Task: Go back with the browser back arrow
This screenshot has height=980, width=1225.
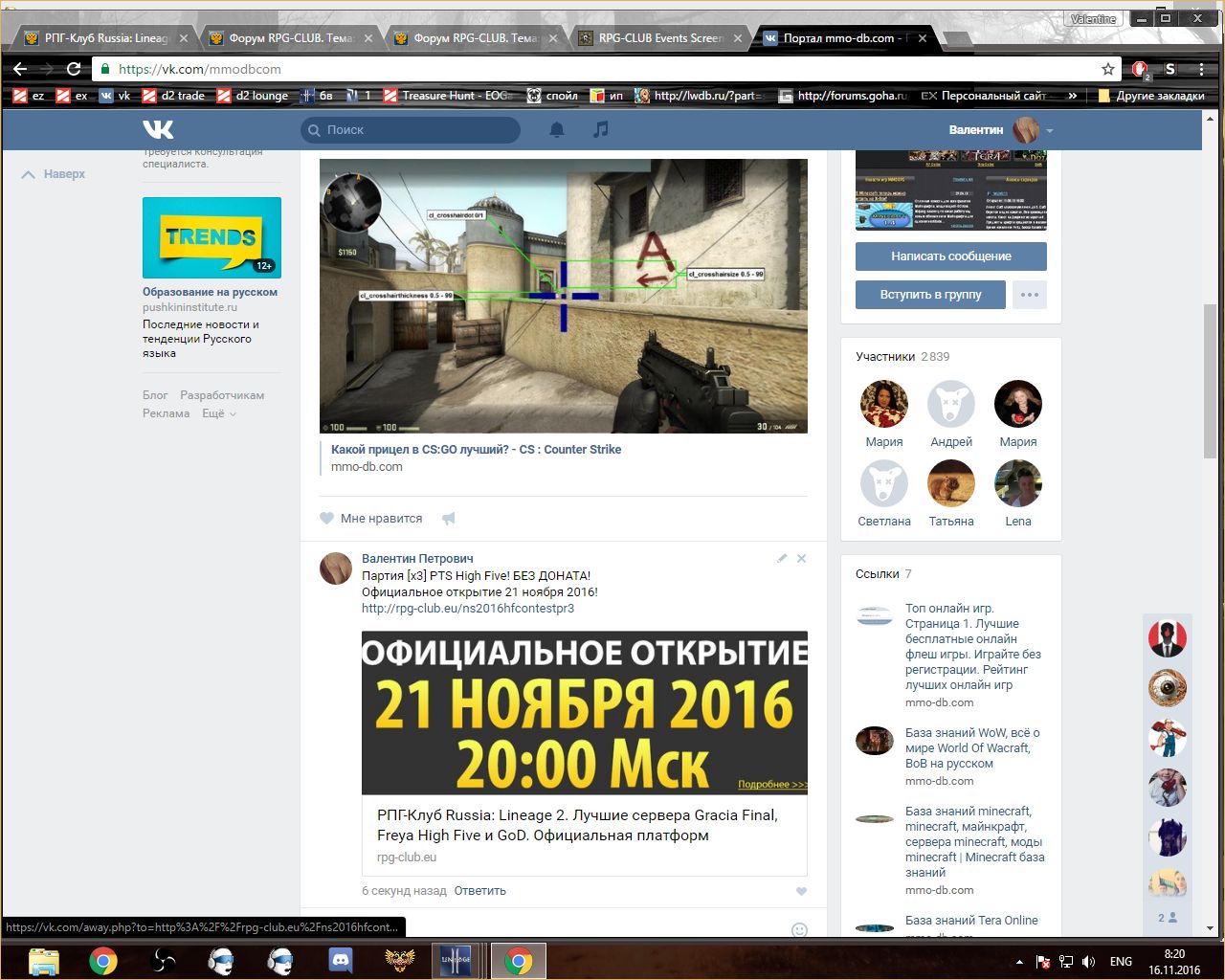Action: tap(20, 69)
